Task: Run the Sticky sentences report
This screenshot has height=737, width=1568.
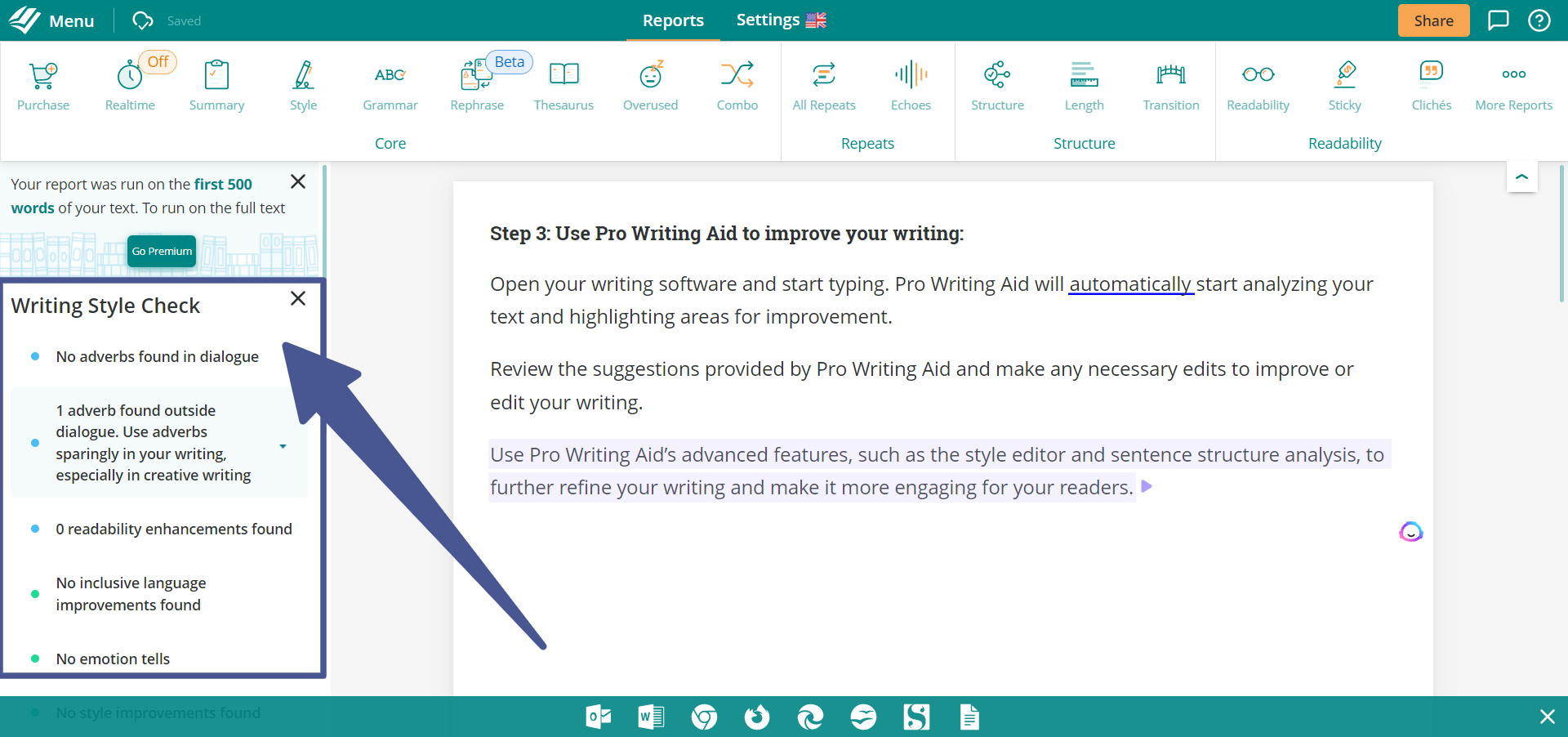Action: pyautogui.click(x=1344, y=86)
